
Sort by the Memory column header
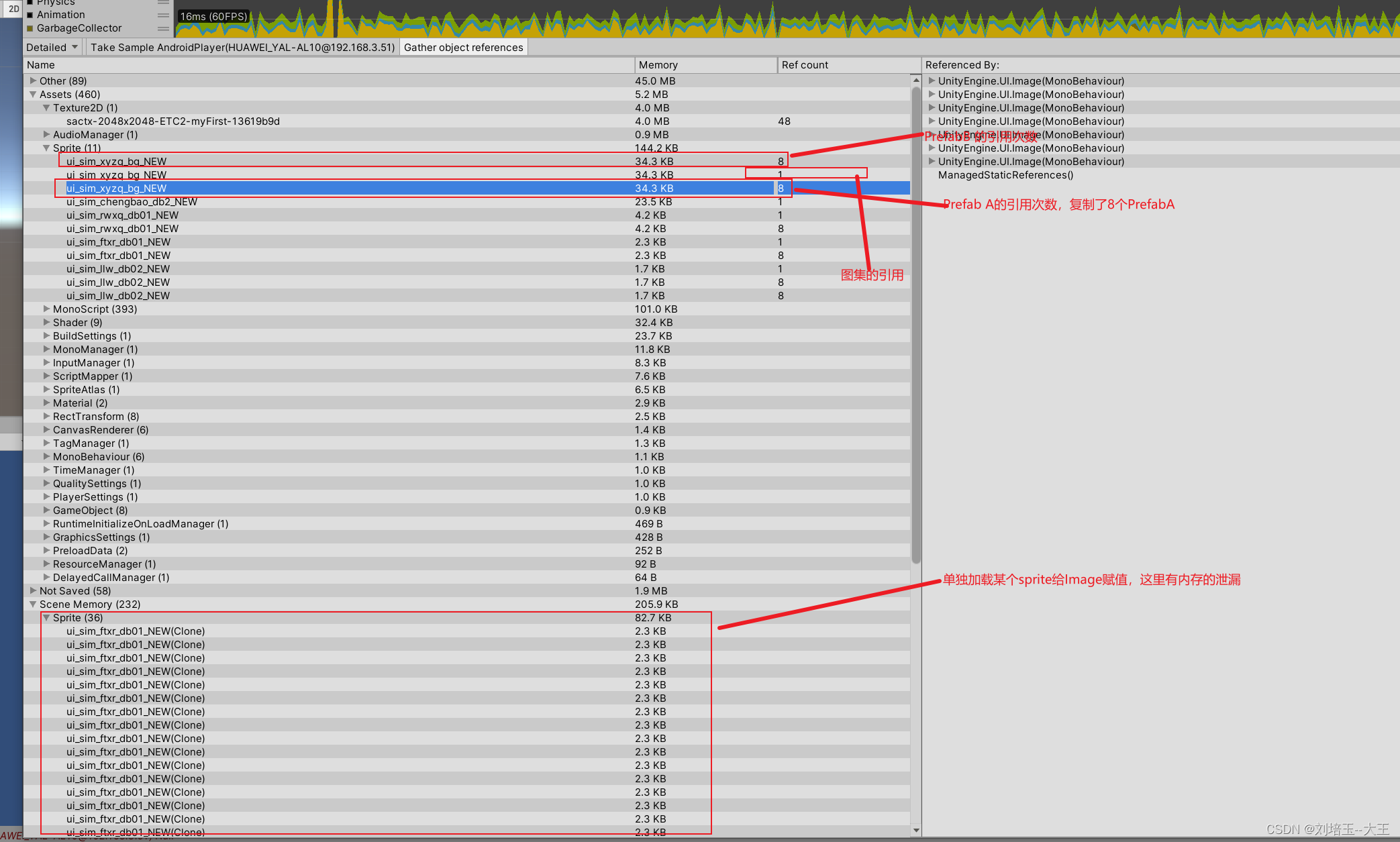[706, 65]
